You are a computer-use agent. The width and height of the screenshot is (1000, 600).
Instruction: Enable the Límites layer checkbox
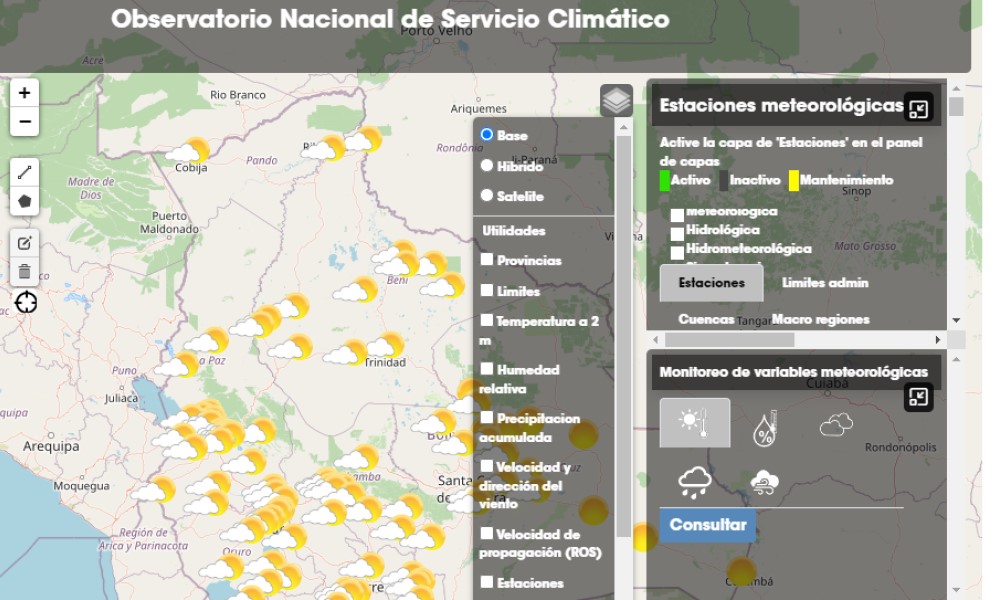point(487,289)
